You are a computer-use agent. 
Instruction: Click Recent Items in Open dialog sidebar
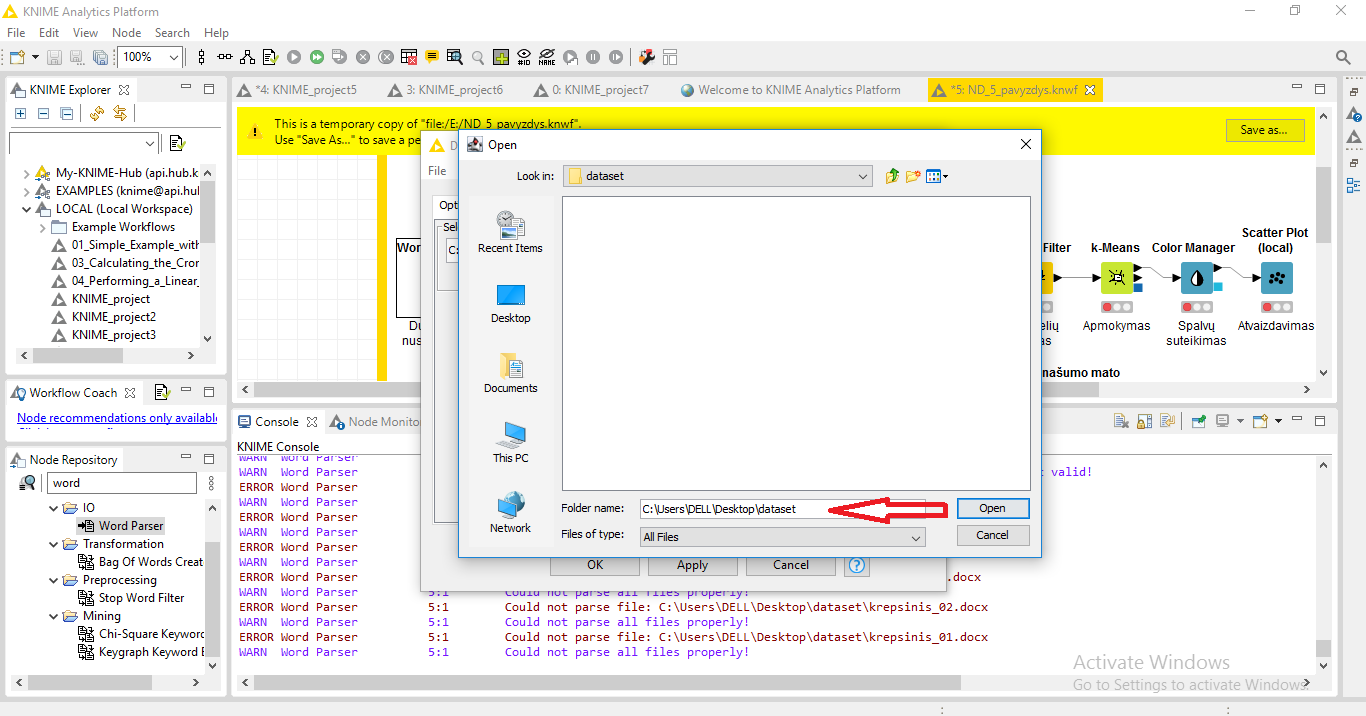(510, 233)
